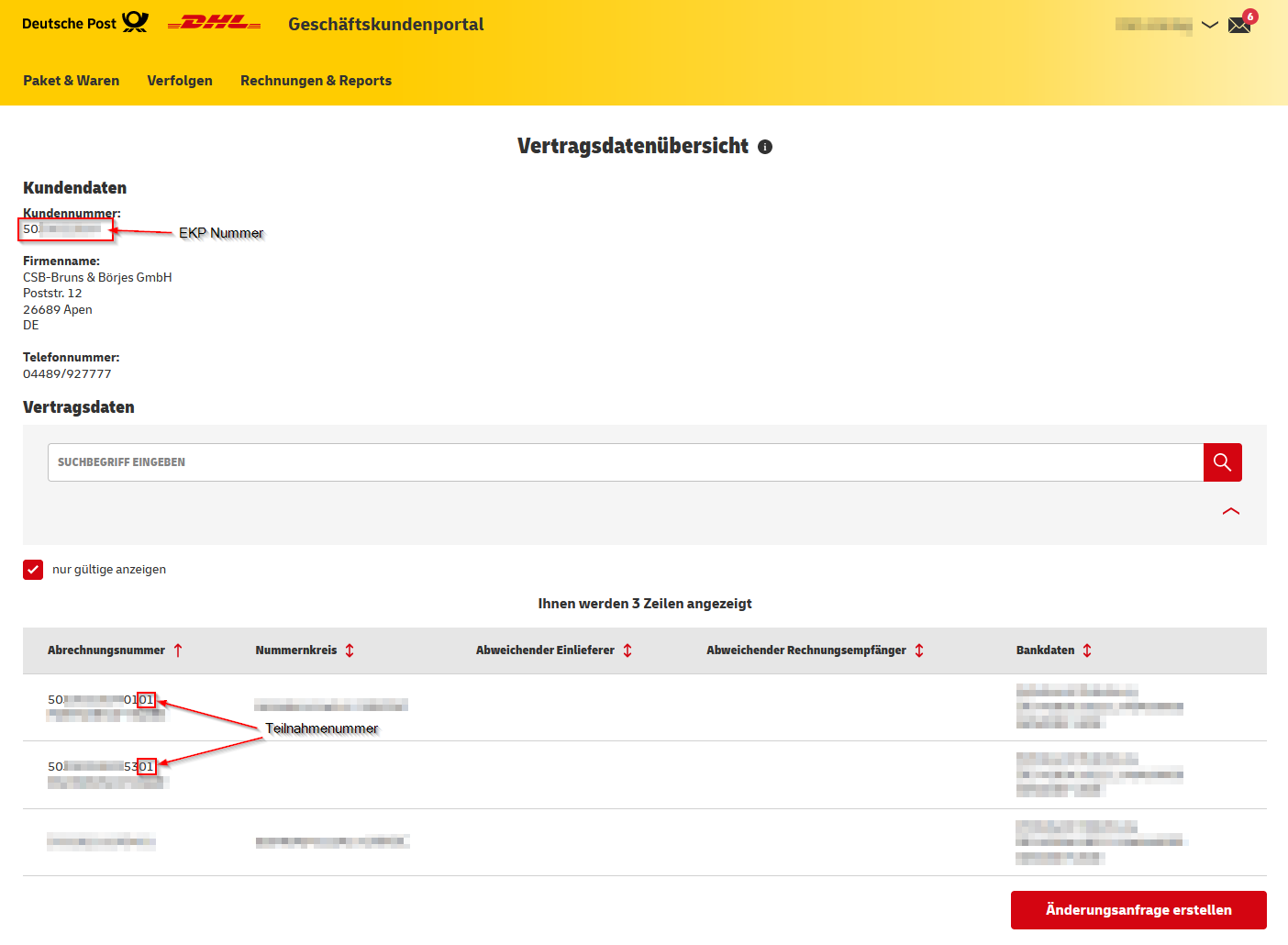Select the Abrechnungsnummer ending in 0101
The height and width of the screenshot is (945, 1288).
(101, 700)
